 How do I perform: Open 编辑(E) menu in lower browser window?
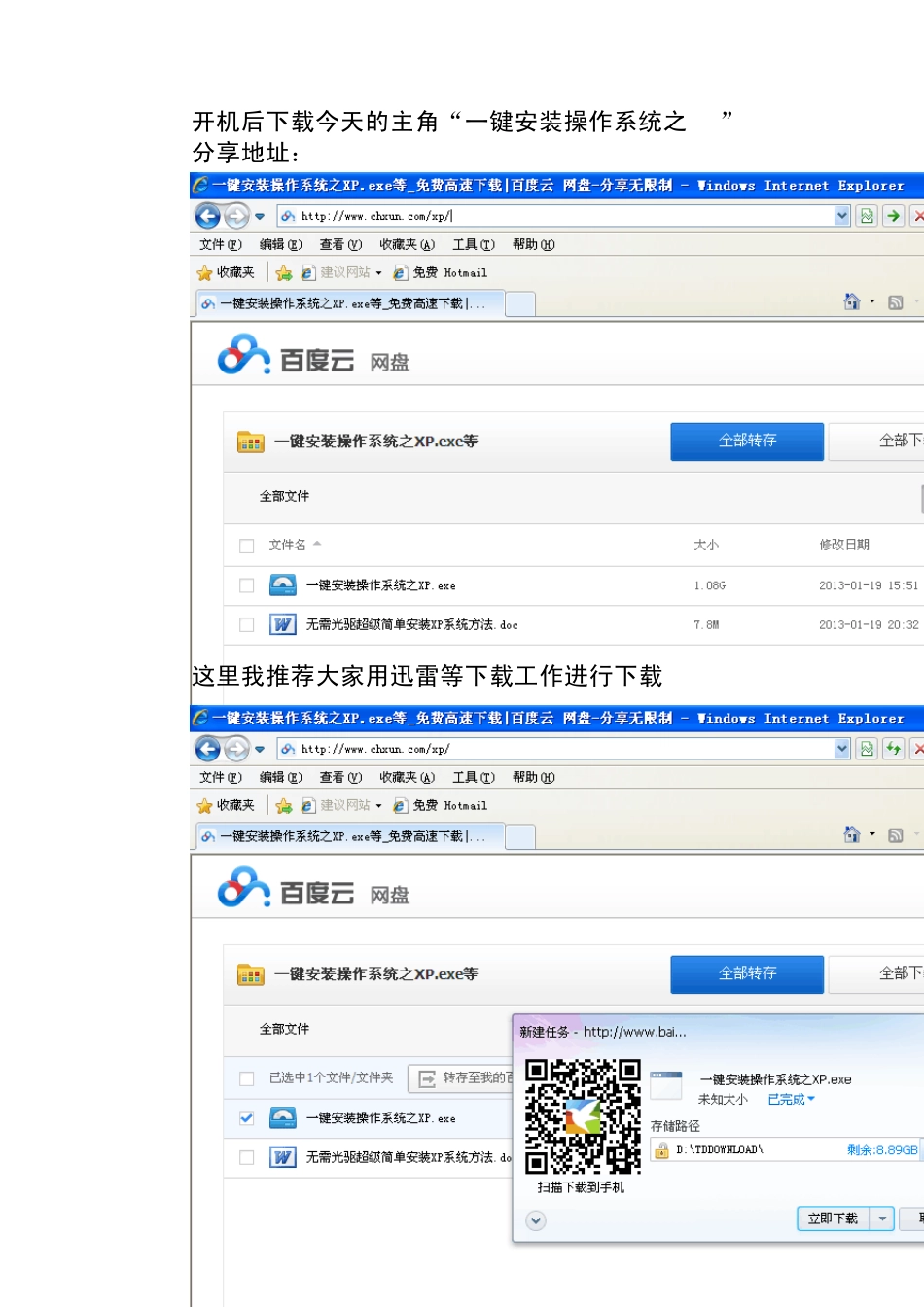point(281,777)
